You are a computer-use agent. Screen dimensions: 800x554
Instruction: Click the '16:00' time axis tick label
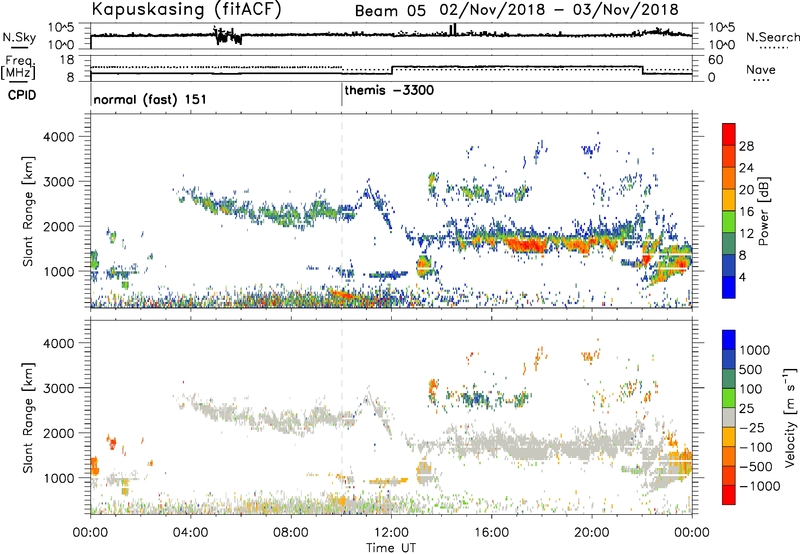pyautogui.click(x=491, y=533)
